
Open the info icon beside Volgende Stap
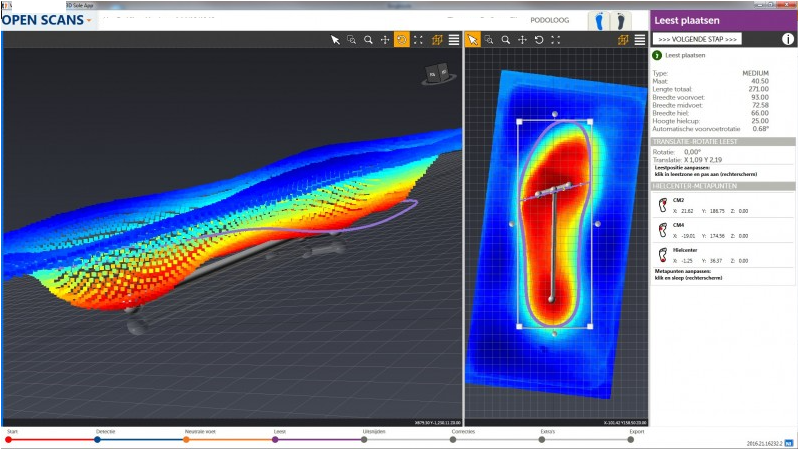pyautogui.click(x=787, y=39)
